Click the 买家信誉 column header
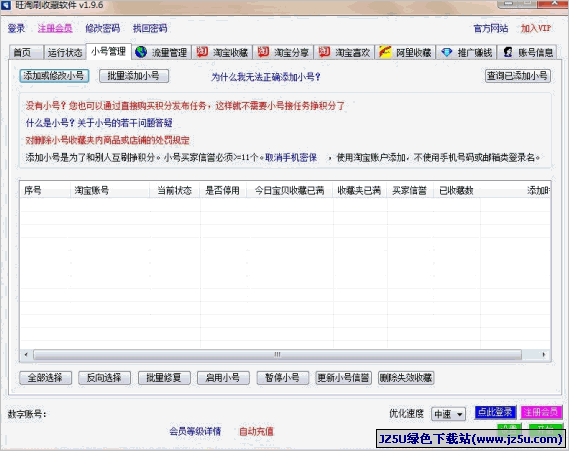Image resolution: width=569 pixels, height=451 pixels. click(409, 190)
